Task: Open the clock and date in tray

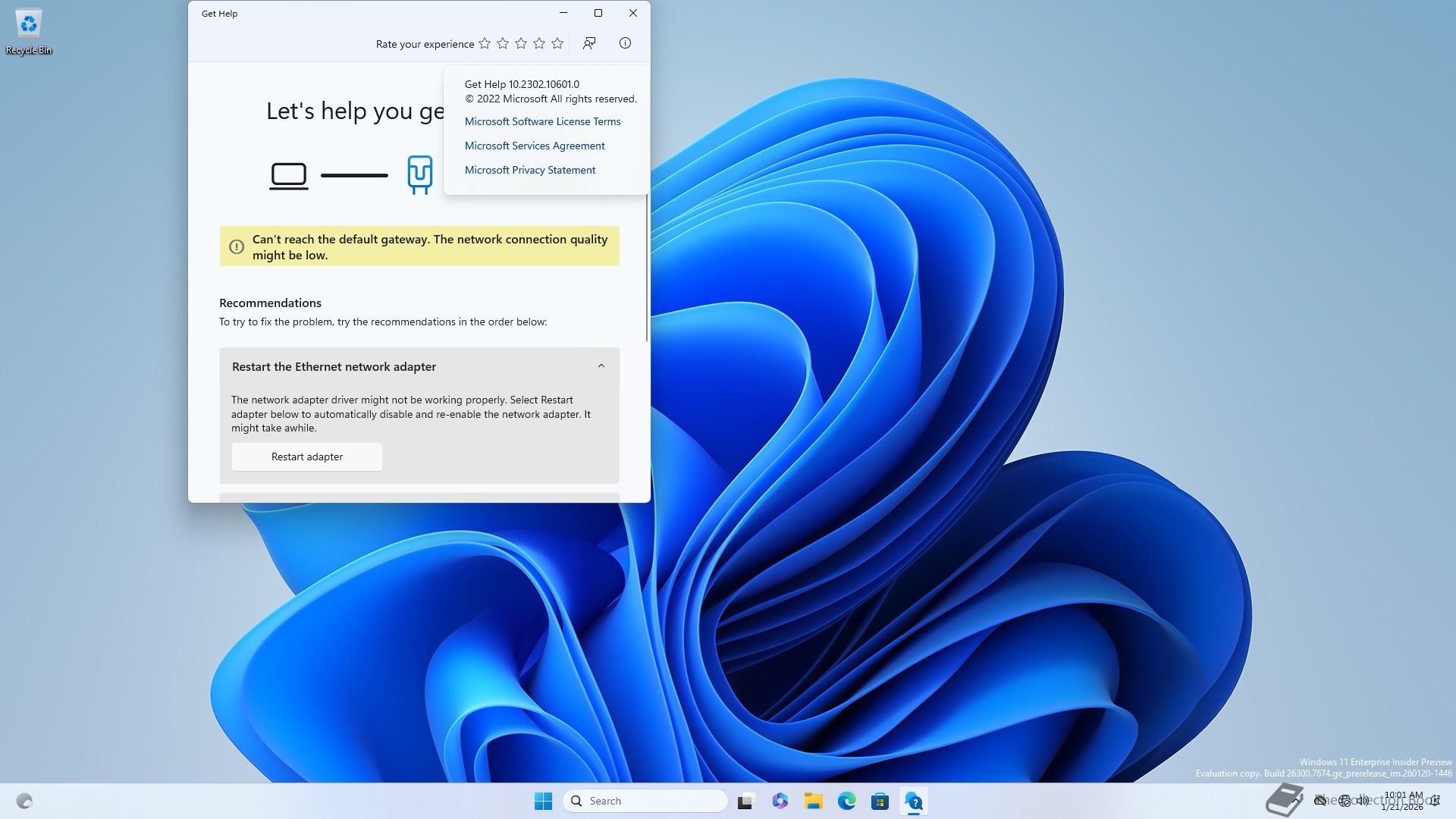Action: point(1402,801)
